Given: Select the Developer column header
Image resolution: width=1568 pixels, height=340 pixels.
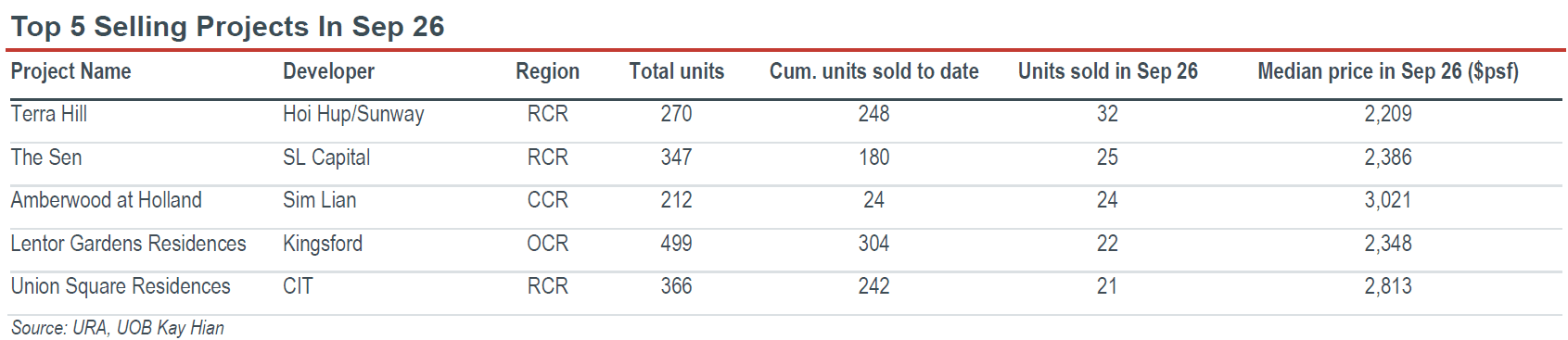Looking at the screenshot, I should [328, 71].
